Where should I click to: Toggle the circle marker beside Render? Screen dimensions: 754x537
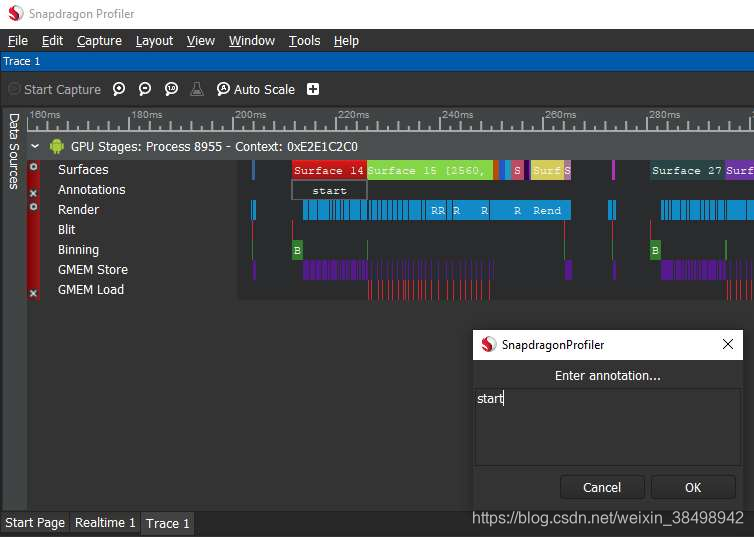pos(33,207)
